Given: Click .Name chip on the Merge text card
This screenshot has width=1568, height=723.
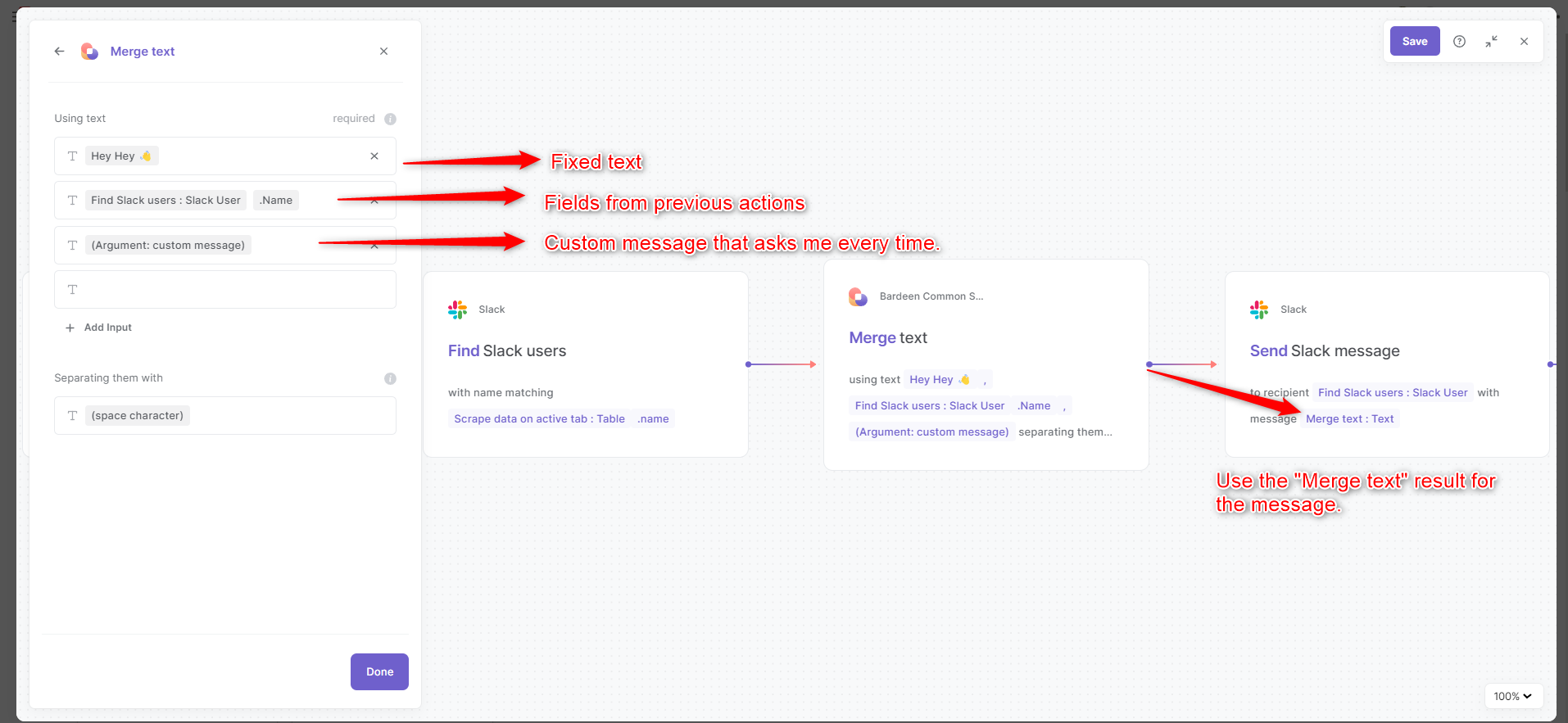Looking at the screenshot, I should [x=1034, y=405].
